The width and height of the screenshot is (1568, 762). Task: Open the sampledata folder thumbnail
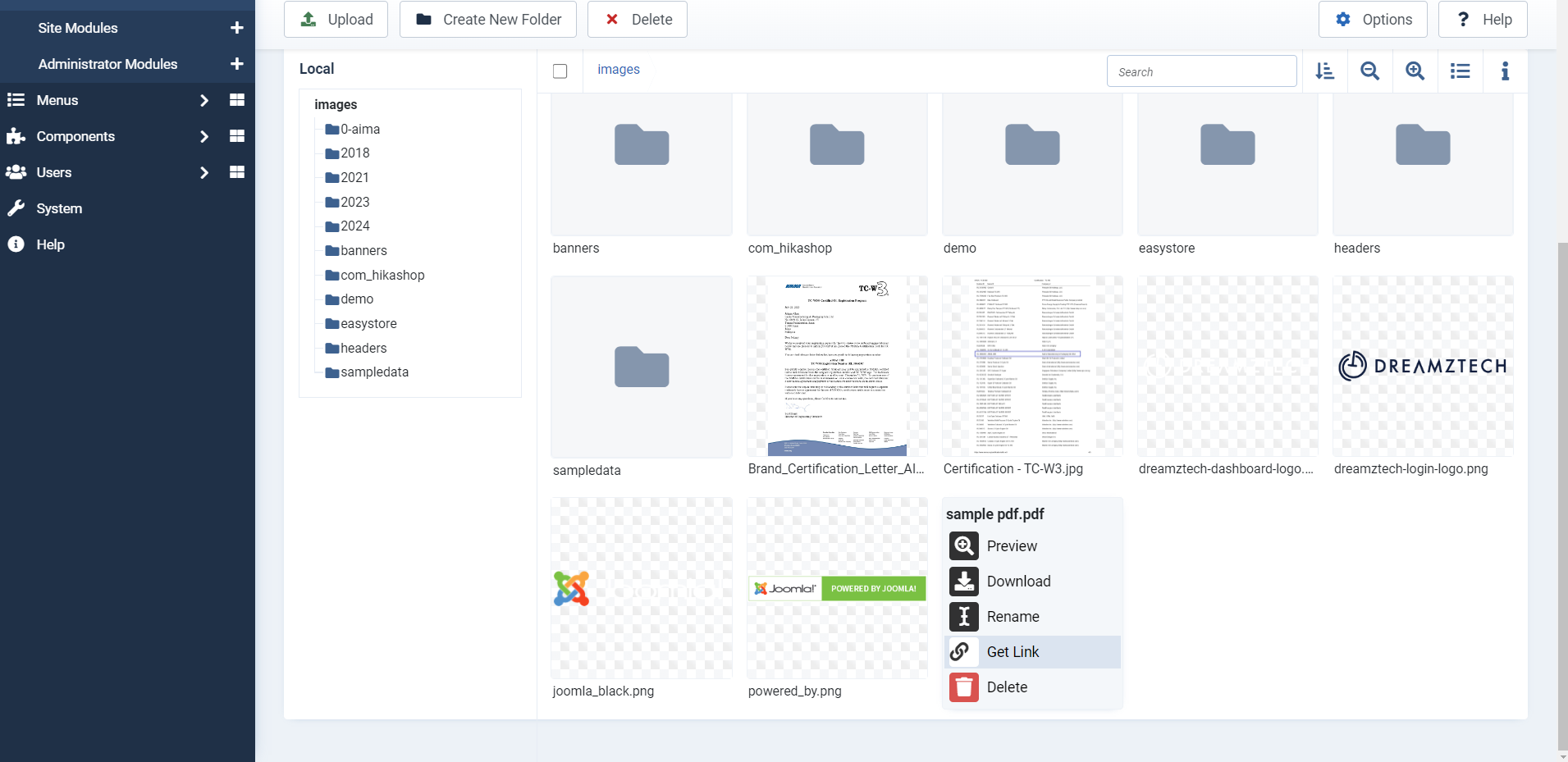[642, 366]
